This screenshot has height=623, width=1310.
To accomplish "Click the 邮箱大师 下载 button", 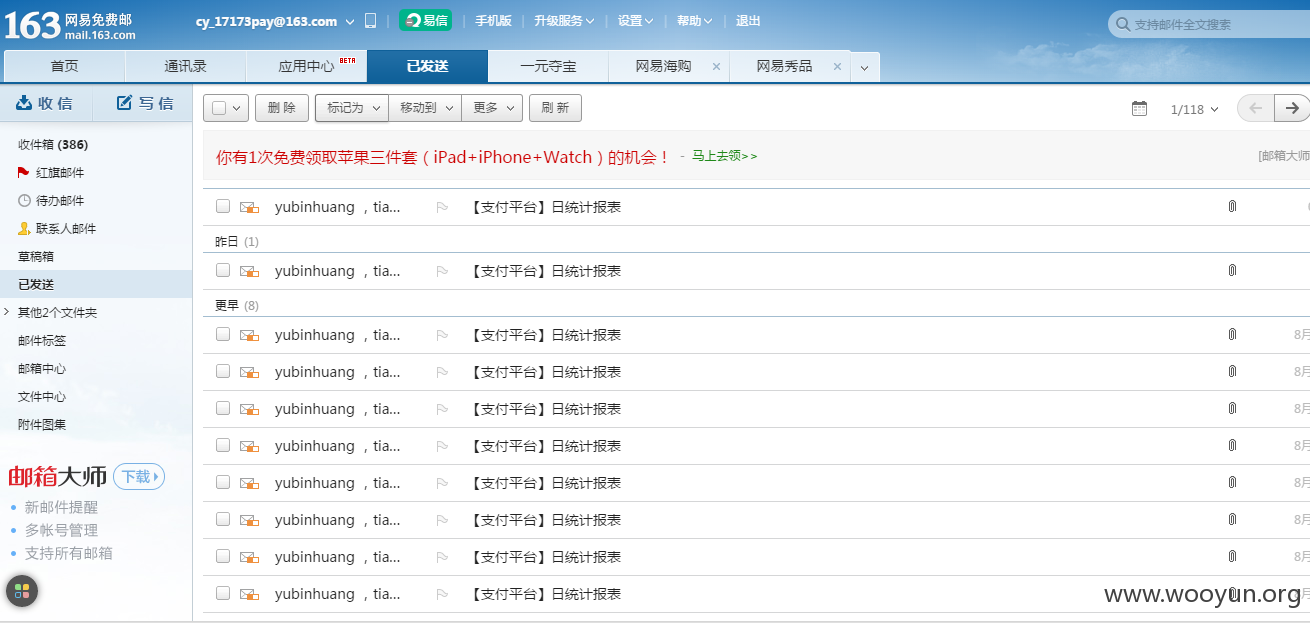I will (x=138, y=477).
